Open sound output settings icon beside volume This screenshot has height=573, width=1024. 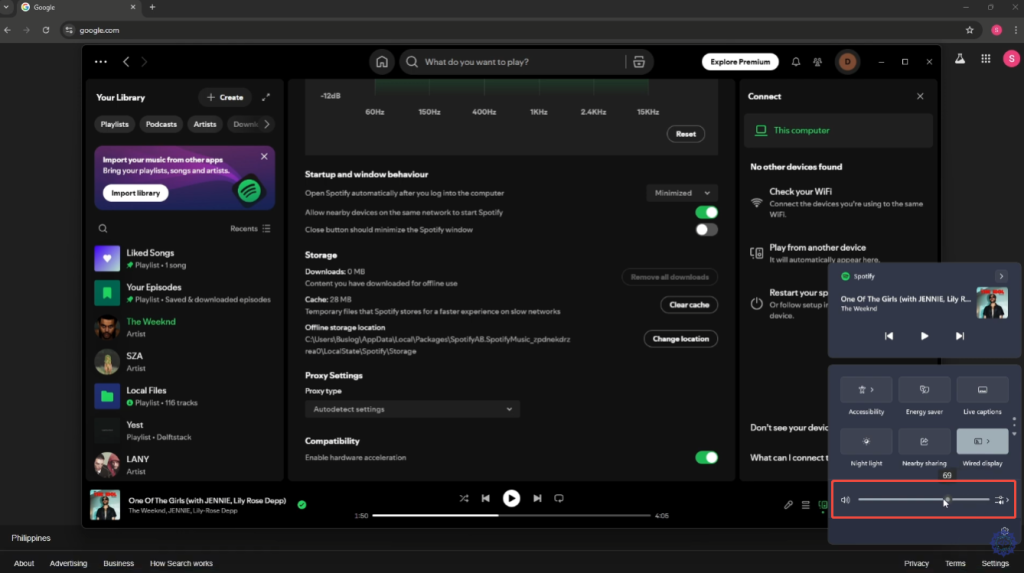[1002, 500]
